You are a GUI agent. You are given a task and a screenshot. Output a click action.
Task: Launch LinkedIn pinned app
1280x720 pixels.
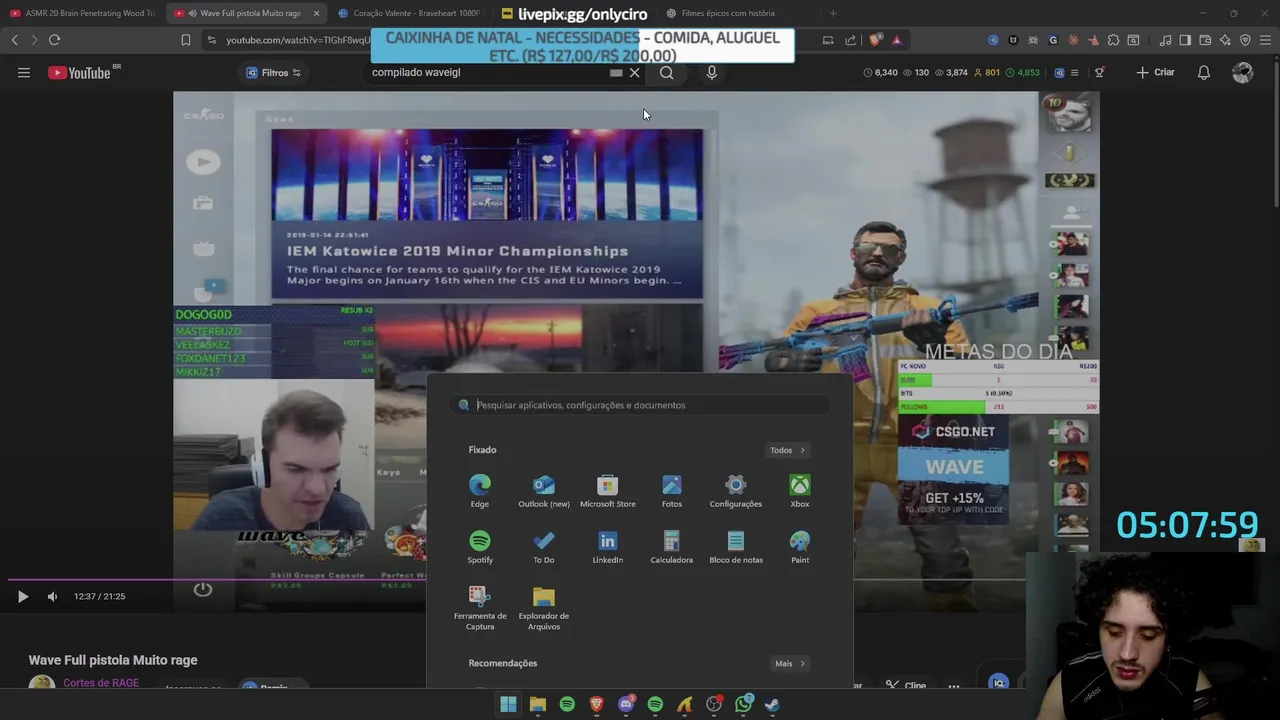pyautogui.click(x=608, y=547)
